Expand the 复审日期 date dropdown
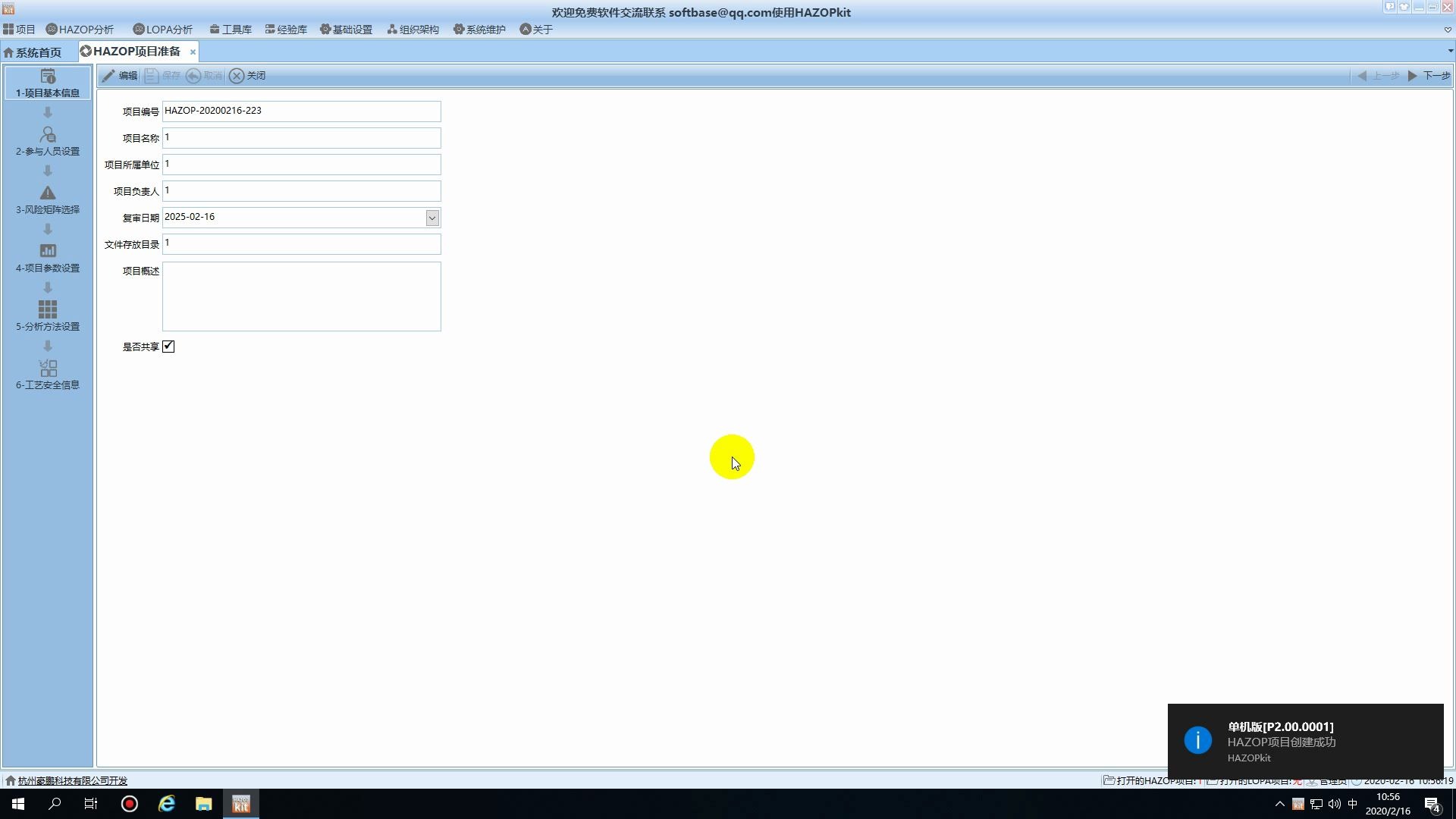The width and height of the screenshot is (1456, 819). point(432,218)
